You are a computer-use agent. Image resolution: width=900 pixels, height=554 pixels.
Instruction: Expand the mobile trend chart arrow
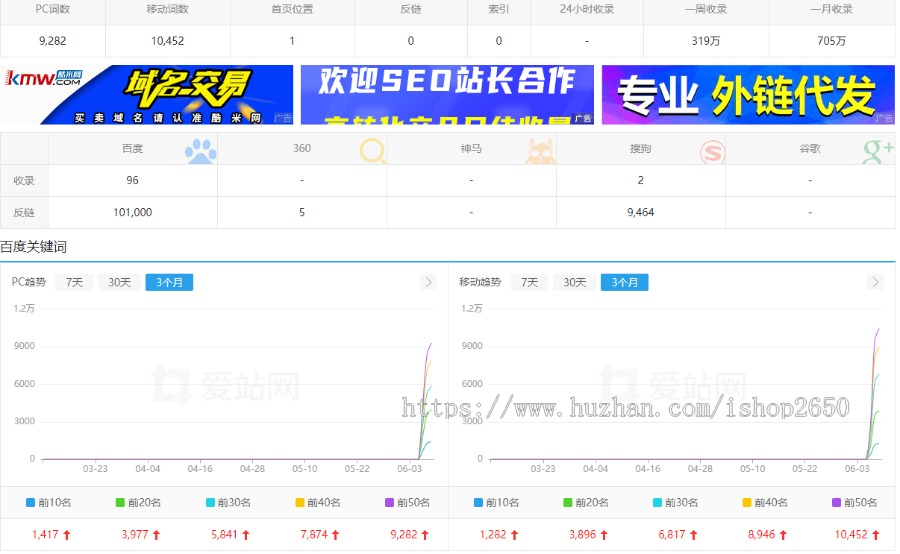pyautogui.click(x=877, y=282)
